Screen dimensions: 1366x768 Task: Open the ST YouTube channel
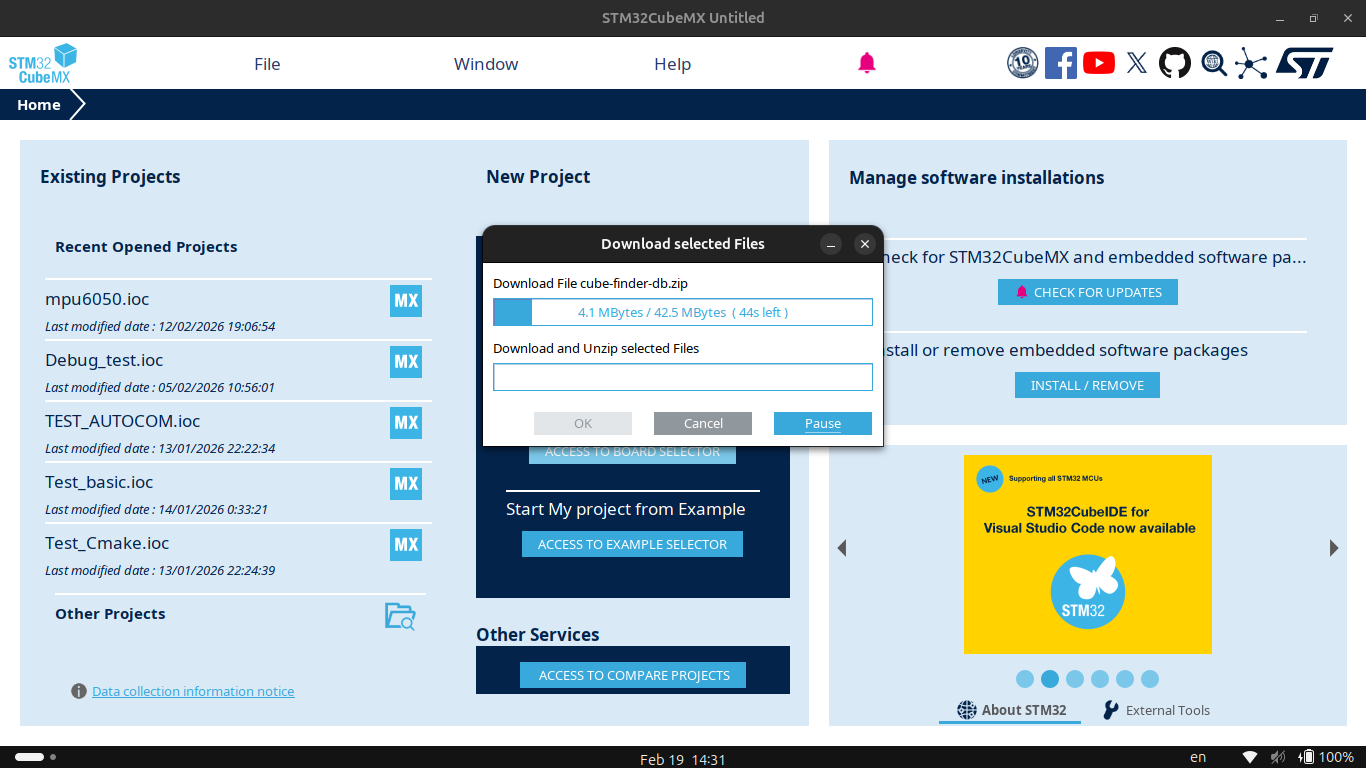tap(1099, 63)
